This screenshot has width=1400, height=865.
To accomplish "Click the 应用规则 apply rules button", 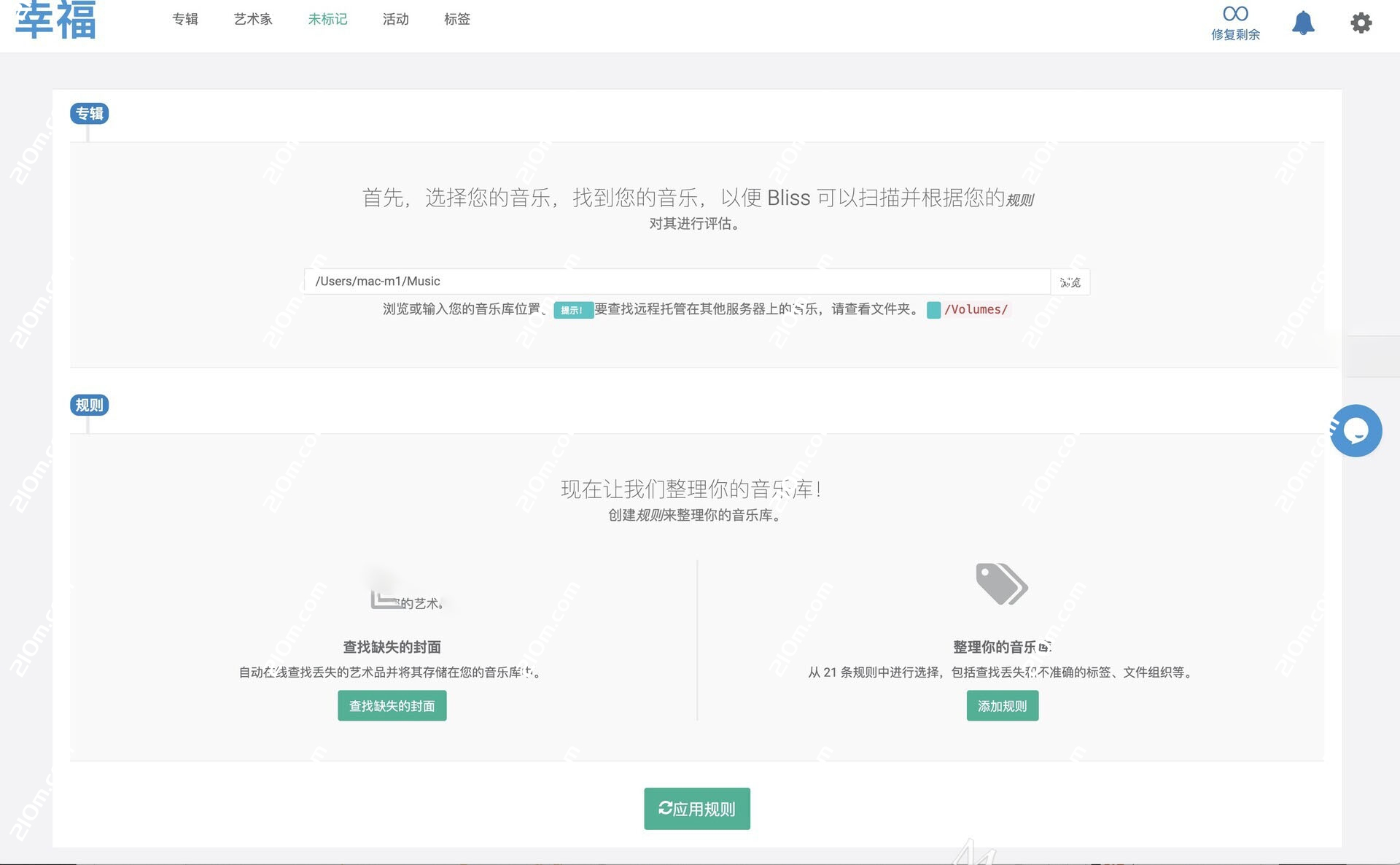I will point(697,809).
